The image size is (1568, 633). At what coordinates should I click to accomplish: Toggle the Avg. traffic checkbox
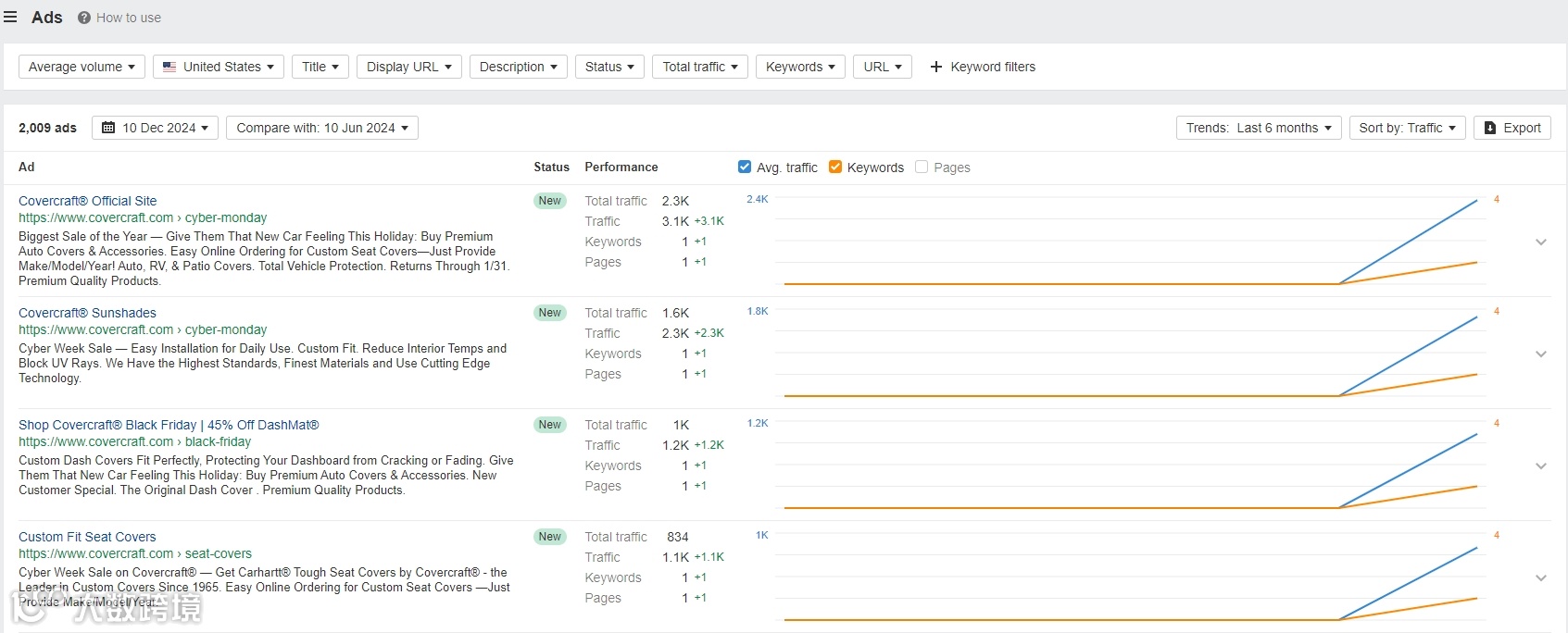[x=745, y=167]
